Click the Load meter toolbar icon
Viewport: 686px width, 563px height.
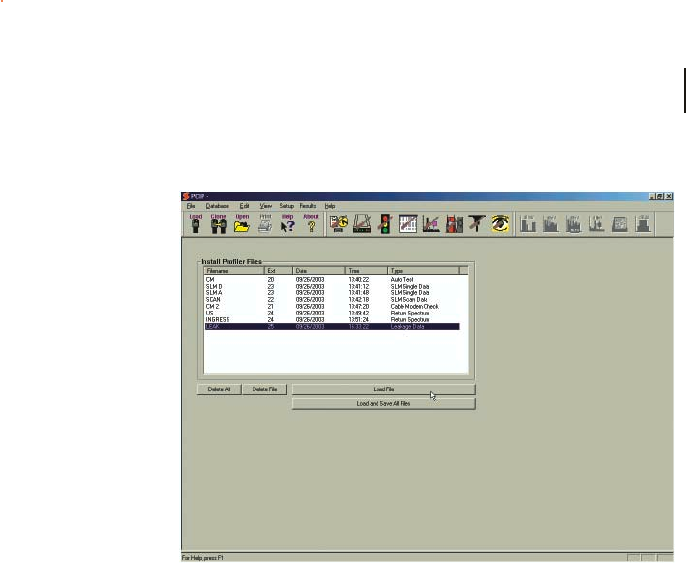tap(196, 224)
